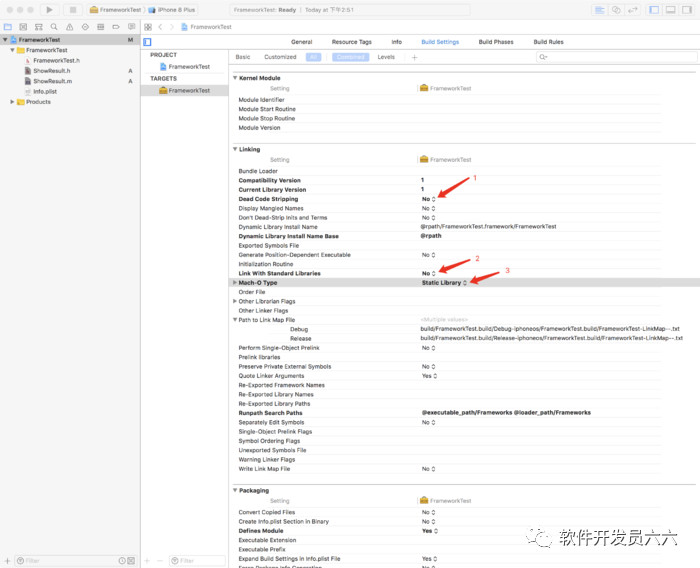The height and width of the screenshot is (568, 700).
Task: Open the Report navigator icon
Action: (131, 27)
